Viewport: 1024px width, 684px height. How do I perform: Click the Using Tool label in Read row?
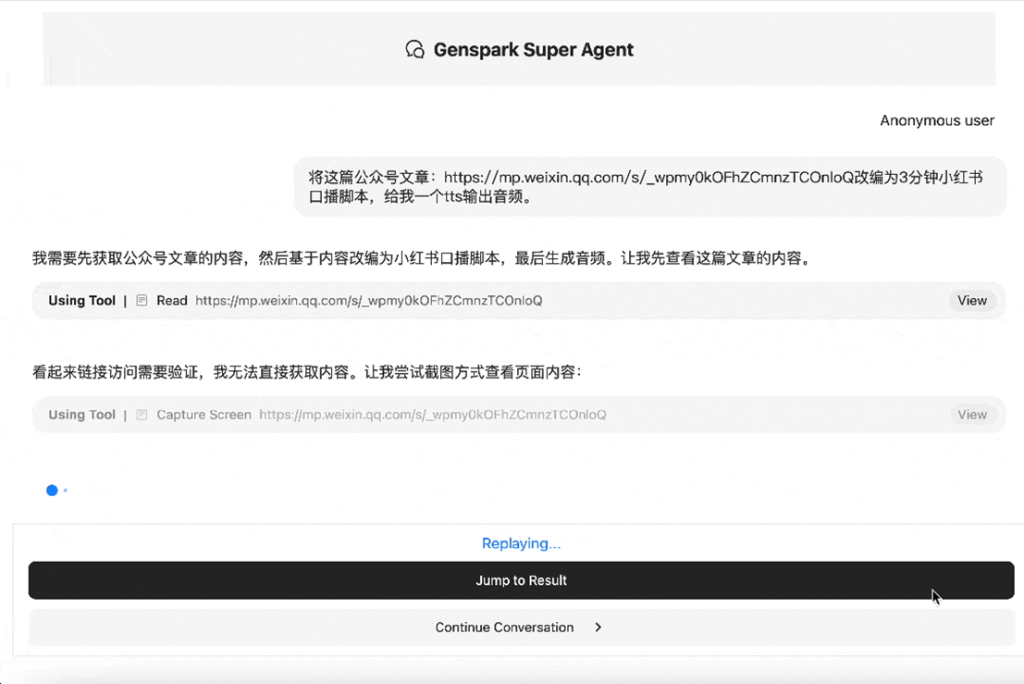pyautogui.click(x=82, y=300)
